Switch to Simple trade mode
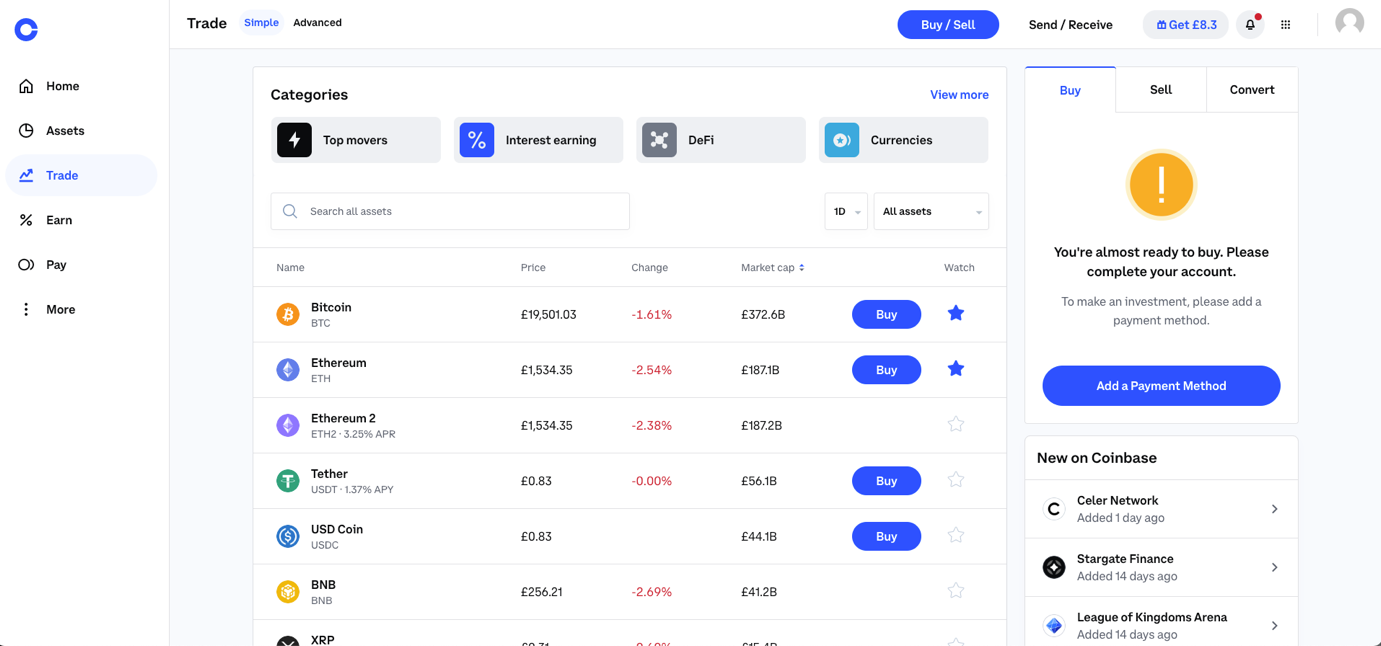The image size is (1381, 646). (261, 22)
